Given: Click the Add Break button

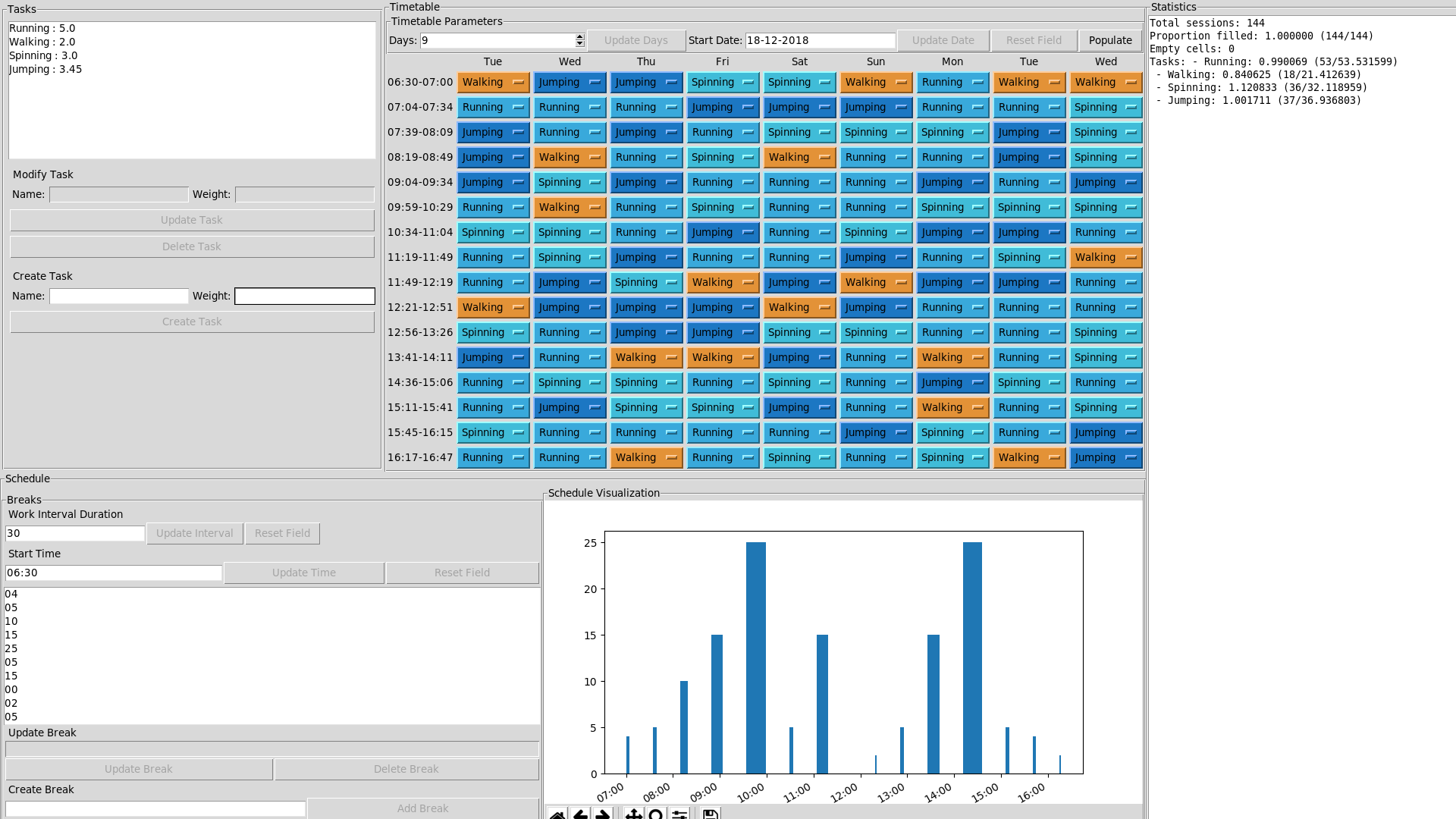Looking at the screenshot, I should click(422, 808).
